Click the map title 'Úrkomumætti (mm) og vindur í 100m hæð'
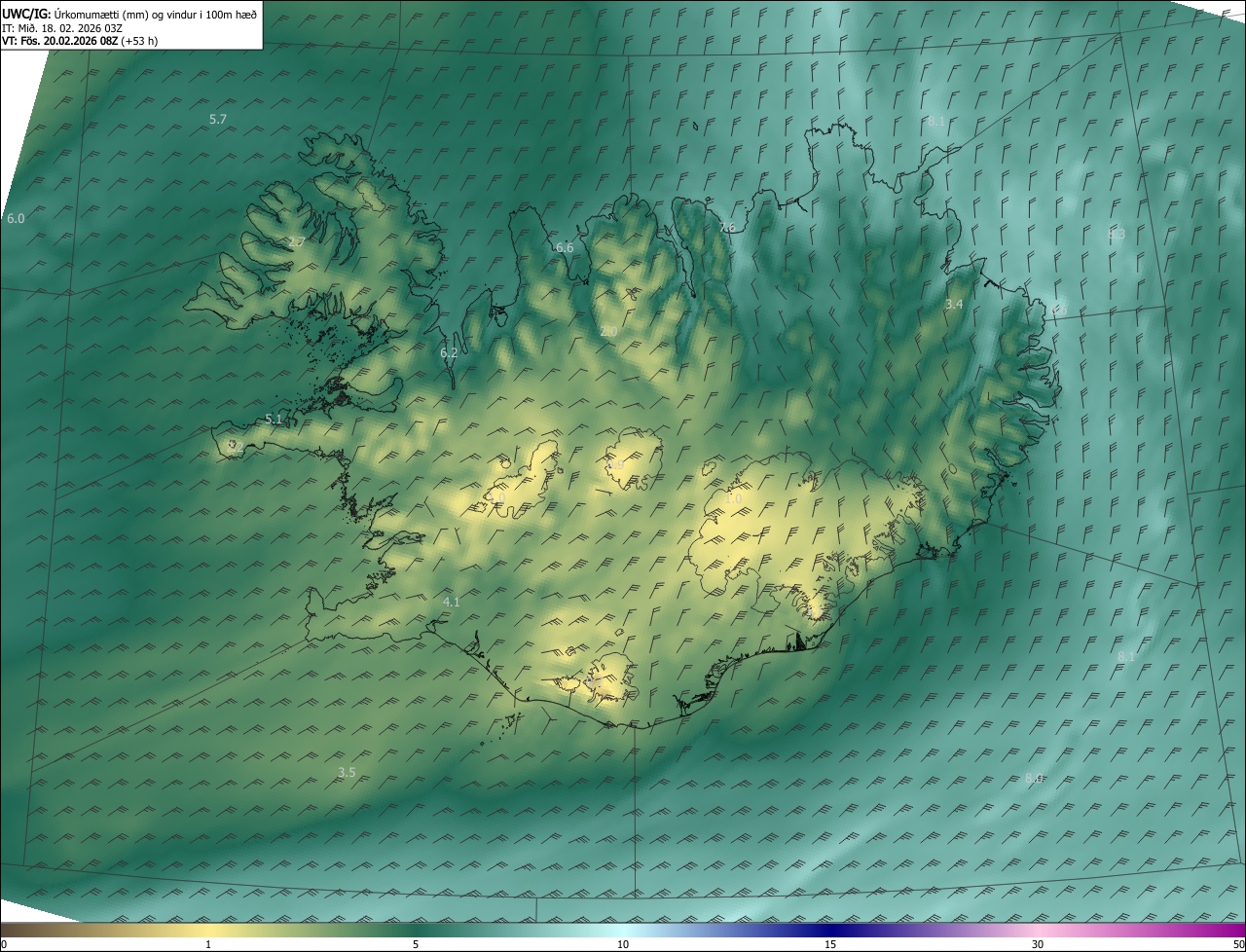This screenshot has height=952, width=1246. [x=156, y=14]
